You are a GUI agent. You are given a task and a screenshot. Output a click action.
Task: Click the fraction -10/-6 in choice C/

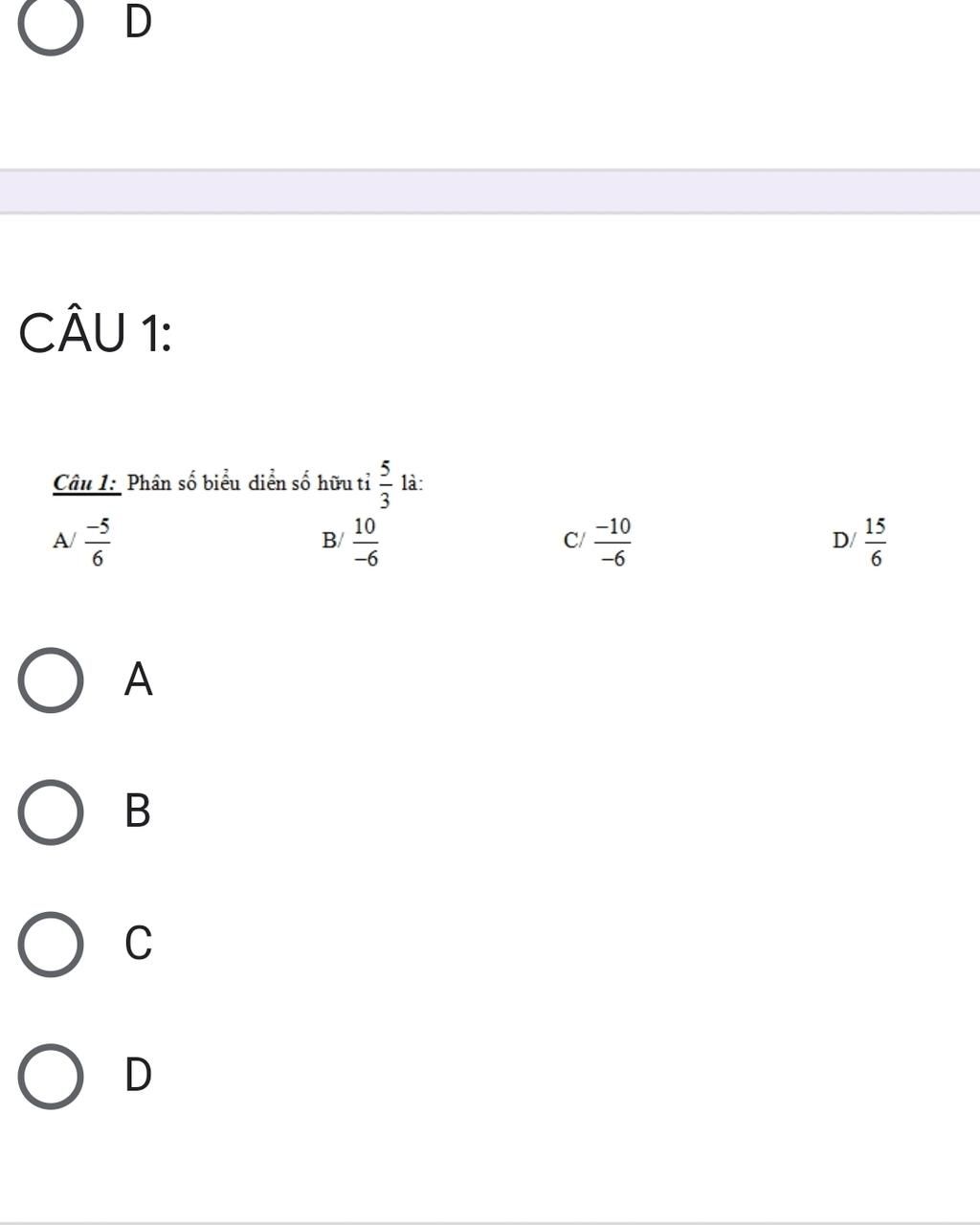tap(613, 543)
